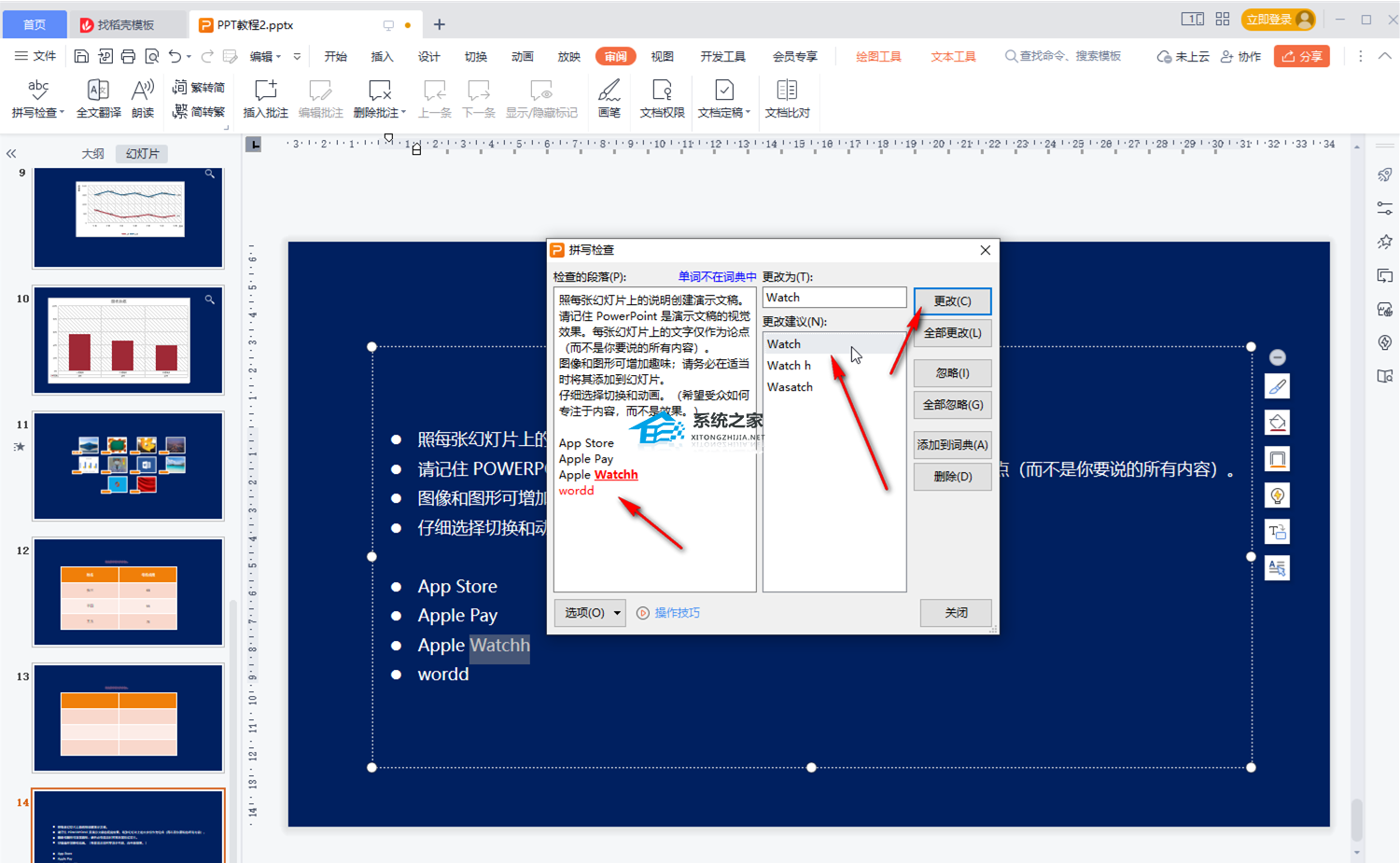The width and height of the screenshot is (1400, 863).
Task: Open document compare tool
Action: [787, 98]
